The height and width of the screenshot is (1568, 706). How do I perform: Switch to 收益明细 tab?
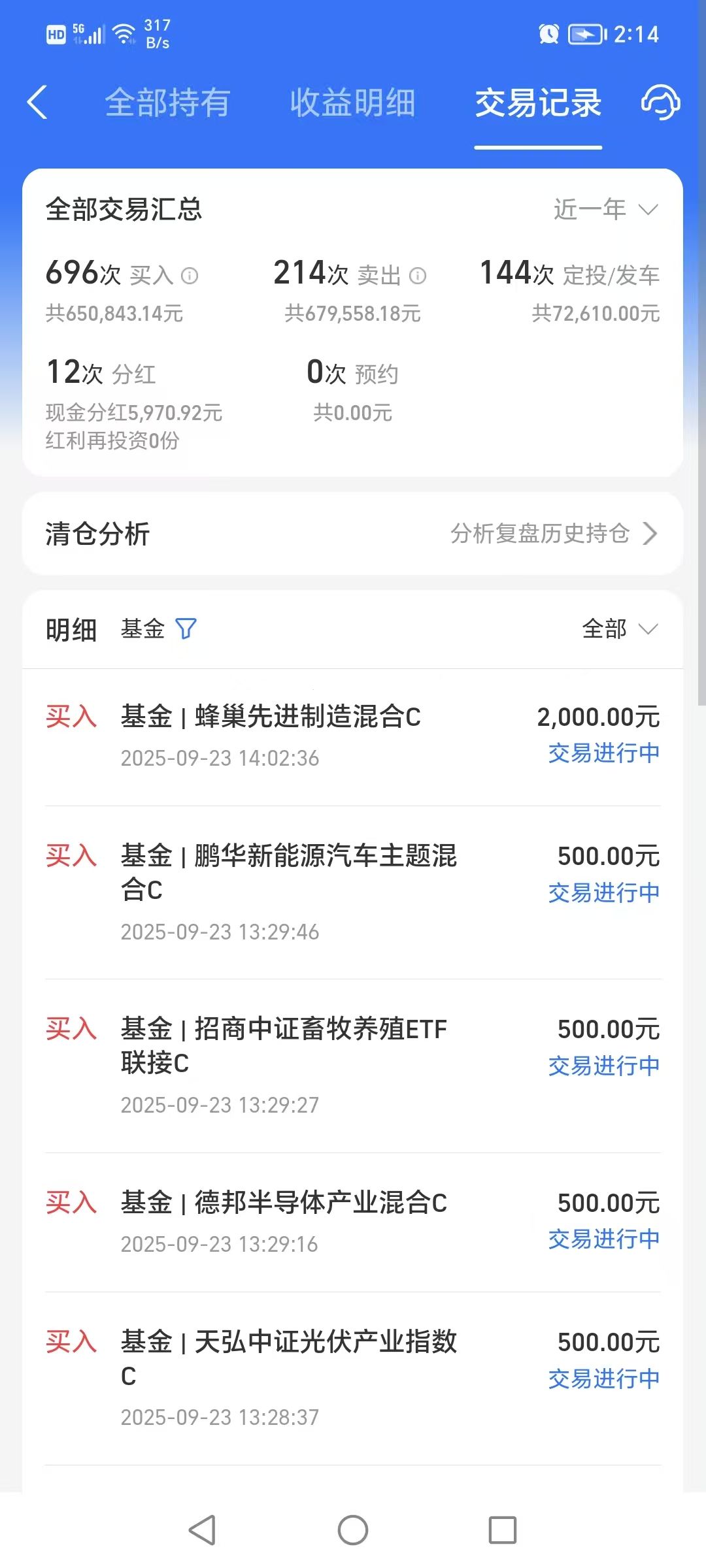tap(352, 103)
